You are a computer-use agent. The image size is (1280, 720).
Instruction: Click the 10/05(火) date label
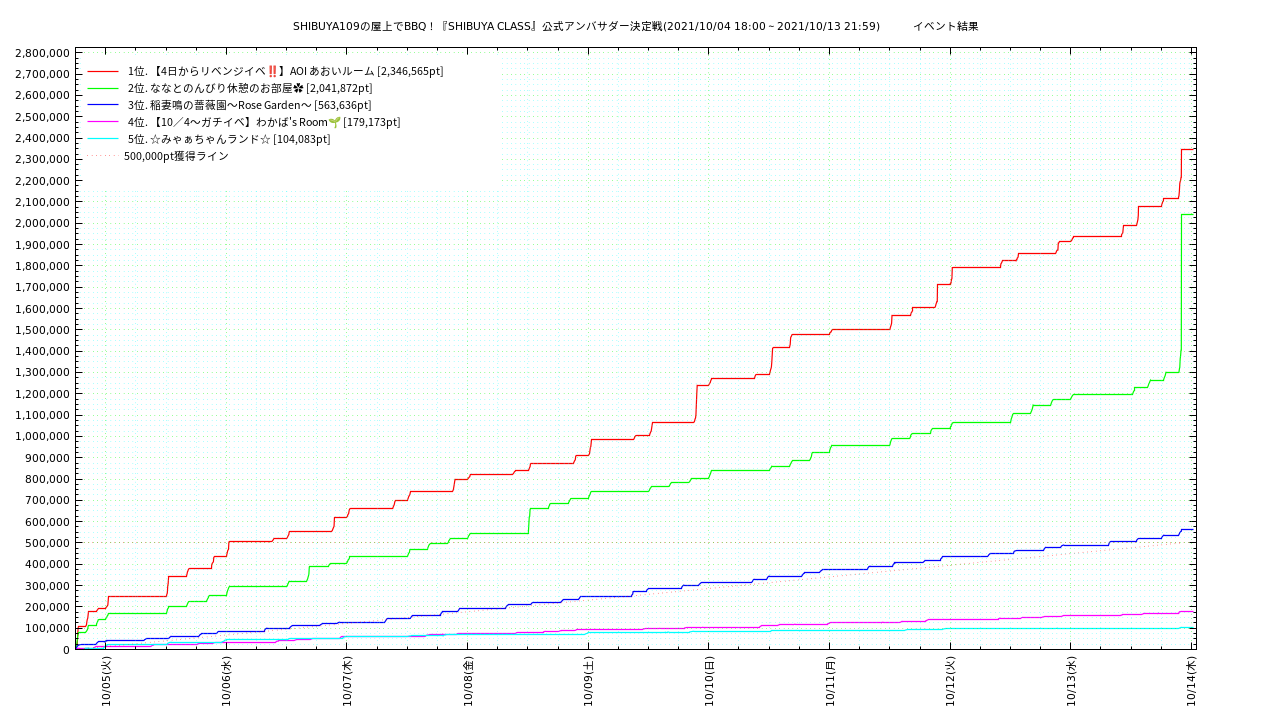(x=106, y=681)
